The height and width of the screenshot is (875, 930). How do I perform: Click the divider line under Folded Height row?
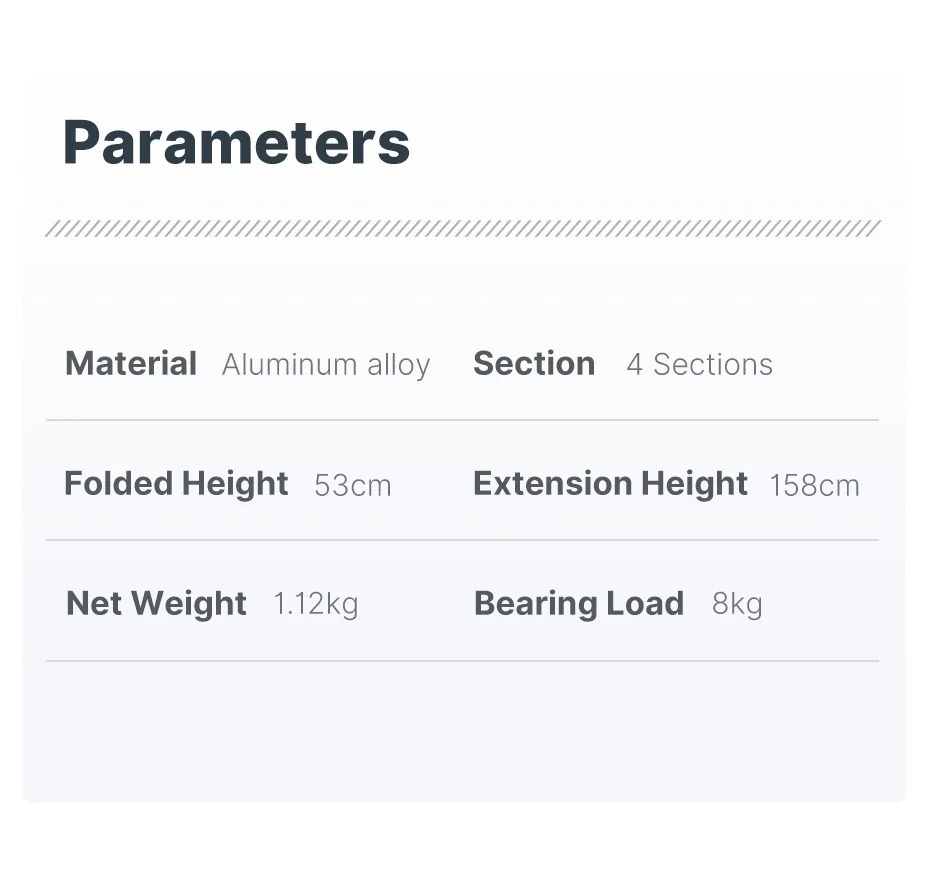point(462,540)
